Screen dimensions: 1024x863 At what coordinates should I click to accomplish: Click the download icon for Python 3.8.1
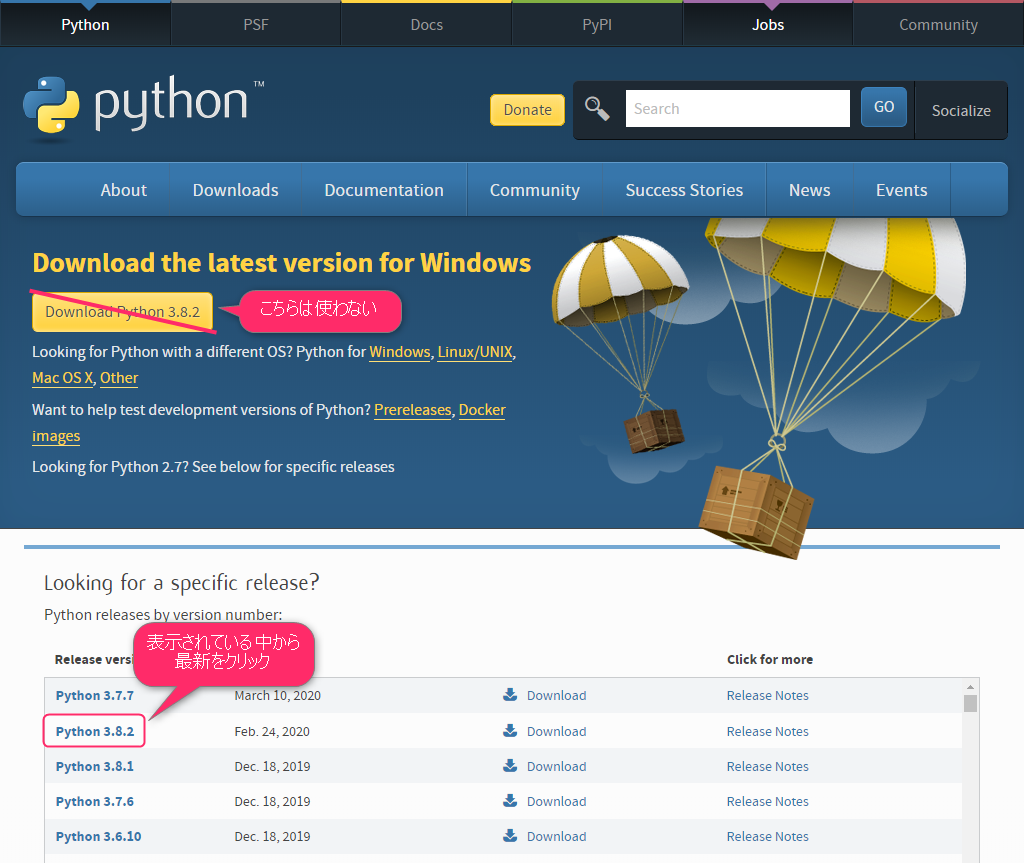pyautogui.click(x=510, y=766)
